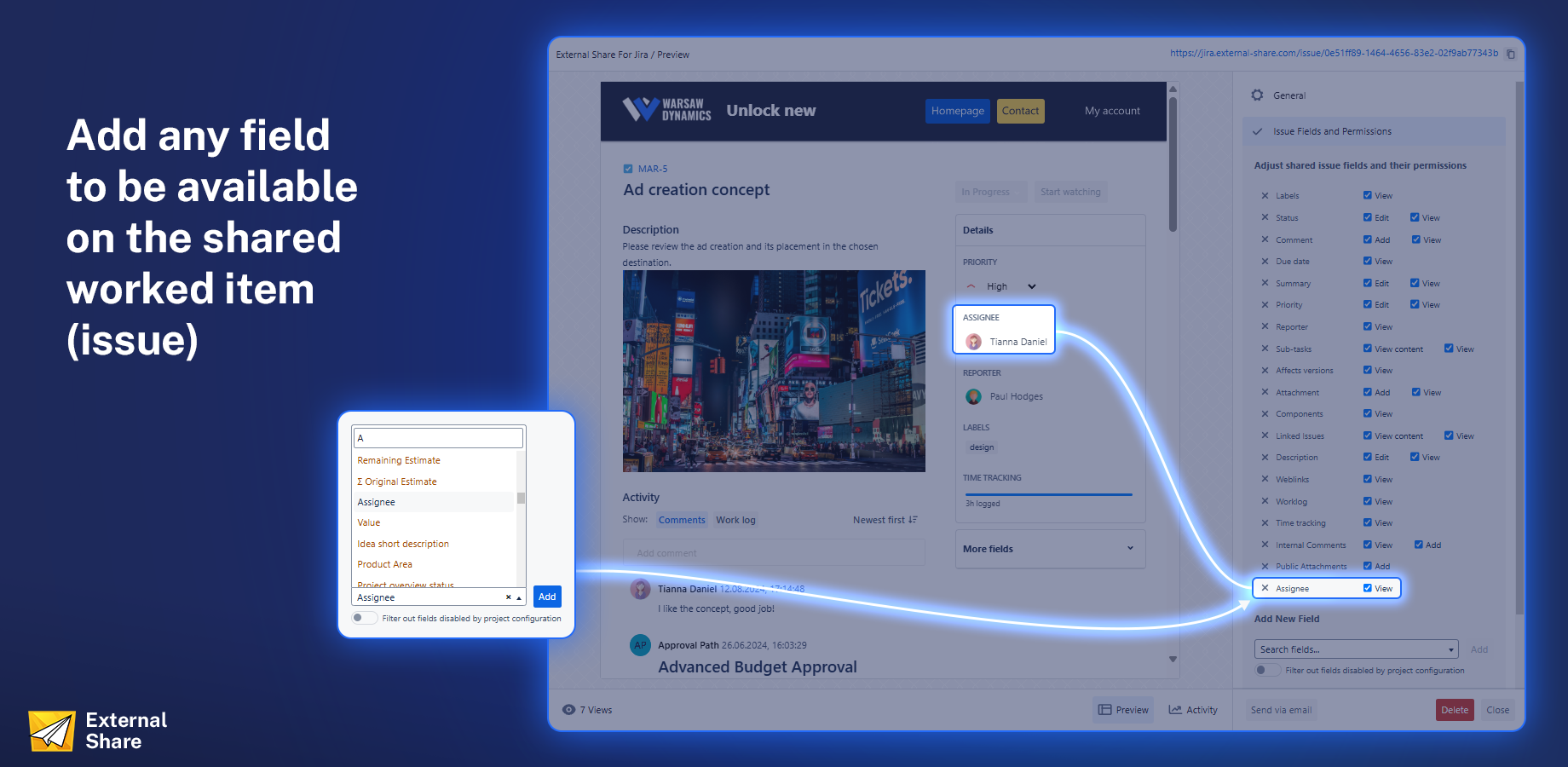Click the Warsaw Dynamics logo
The height and width of the screenshot is (767, 1568).
click(x=666, y=110)
